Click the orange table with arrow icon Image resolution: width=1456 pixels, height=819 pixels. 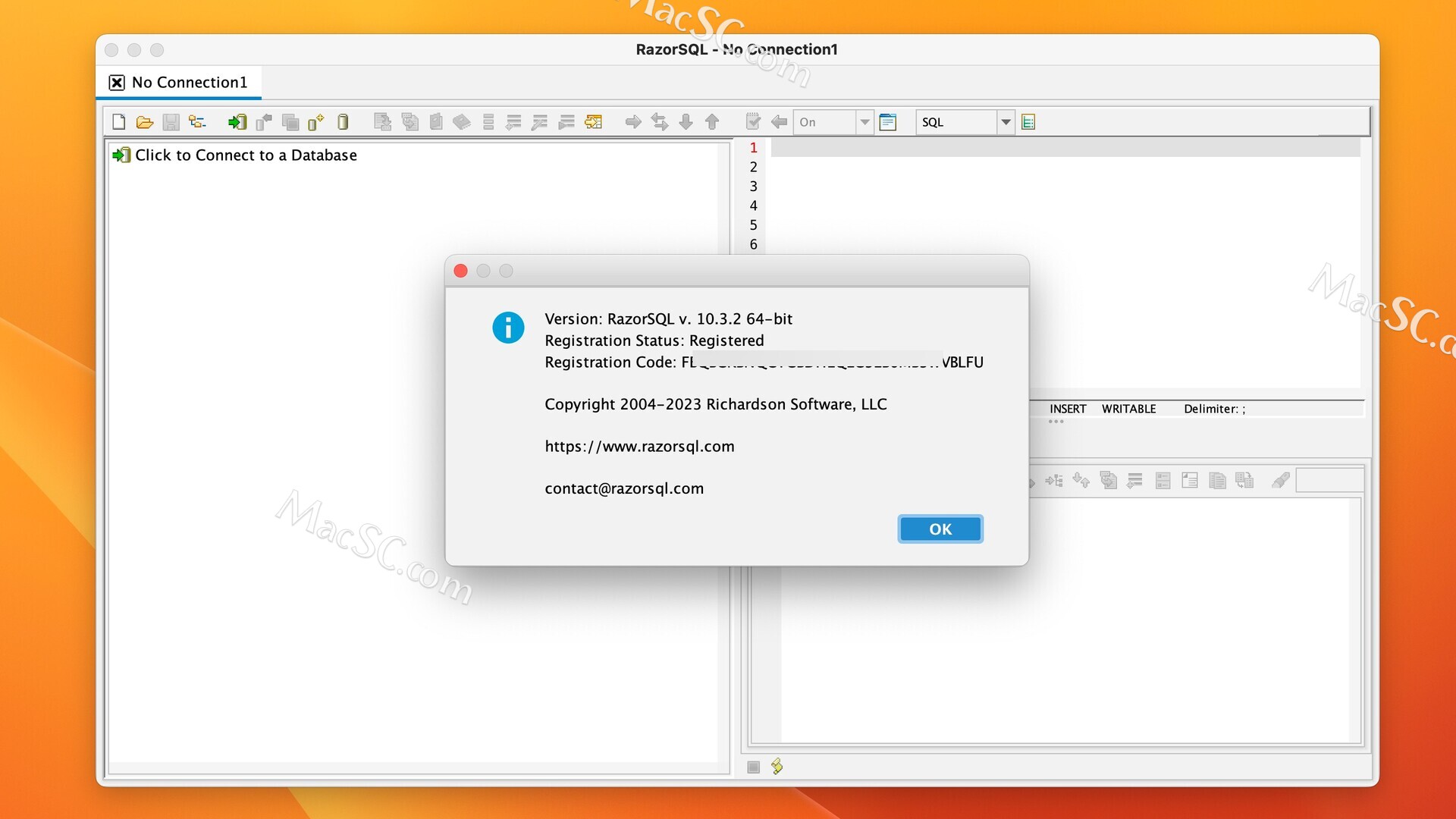pyautogui.click(x=593, y=122)
